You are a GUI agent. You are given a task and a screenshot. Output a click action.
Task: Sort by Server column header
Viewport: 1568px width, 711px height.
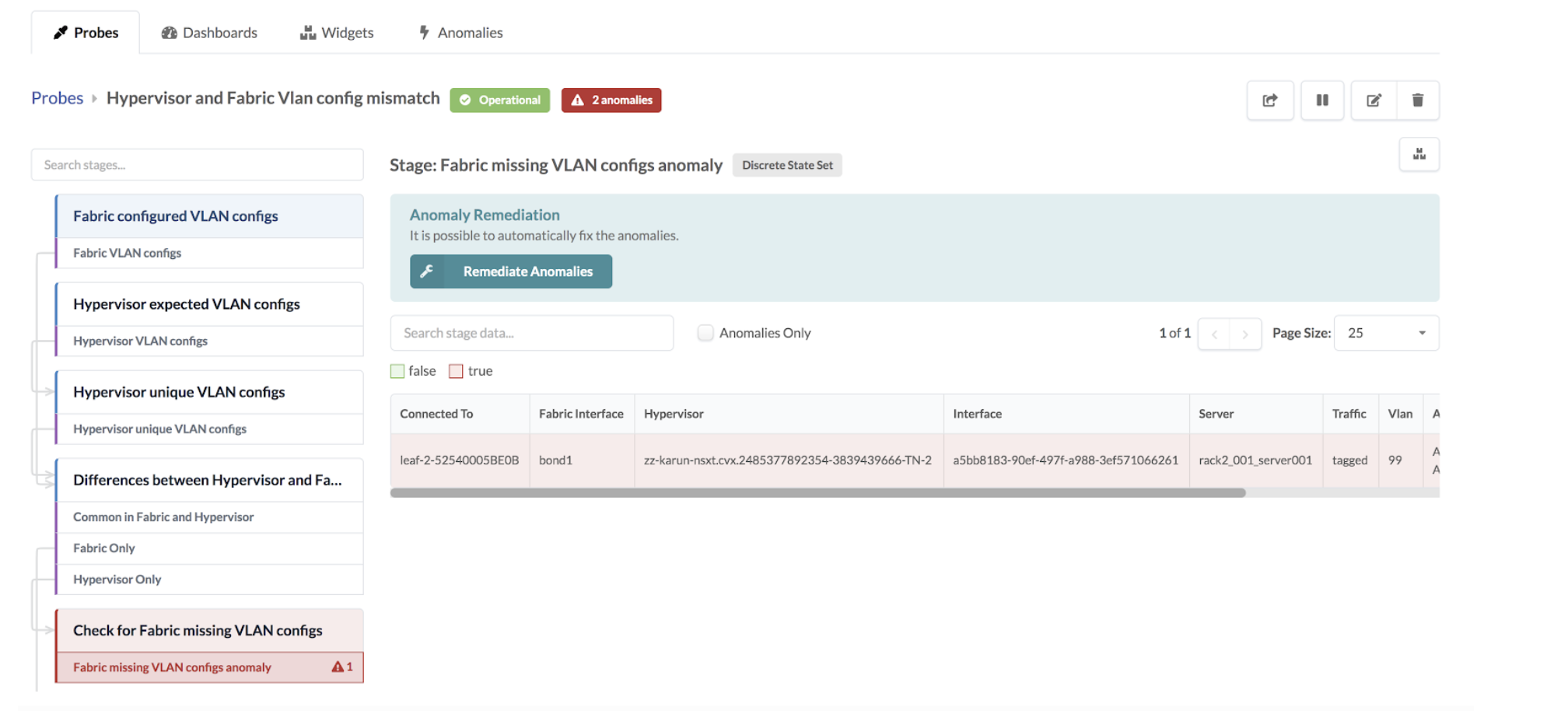1256,414
